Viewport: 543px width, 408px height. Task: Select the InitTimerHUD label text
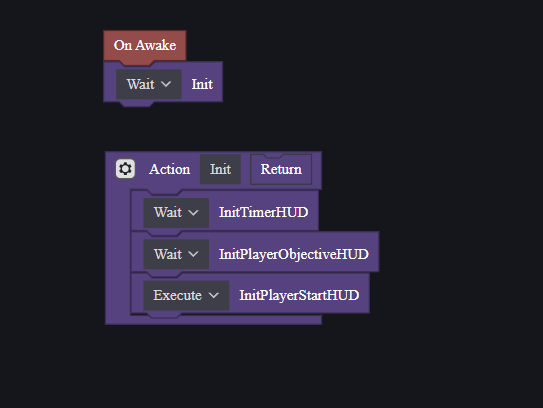pyautogui.click(x=263, y=212)
